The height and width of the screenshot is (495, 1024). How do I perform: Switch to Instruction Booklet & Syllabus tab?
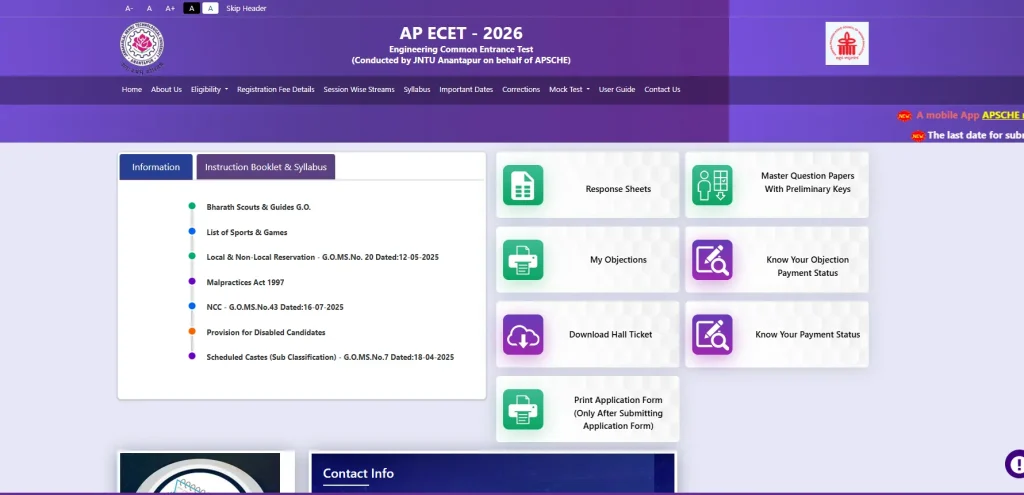(x=266, y=167)
